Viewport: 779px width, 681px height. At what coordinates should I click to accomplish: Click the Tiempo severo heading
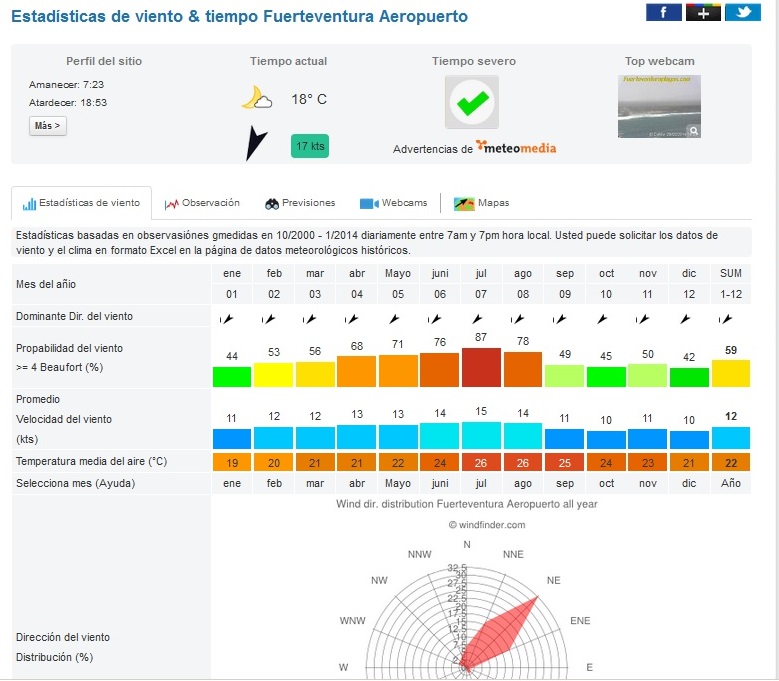[473, 61]
